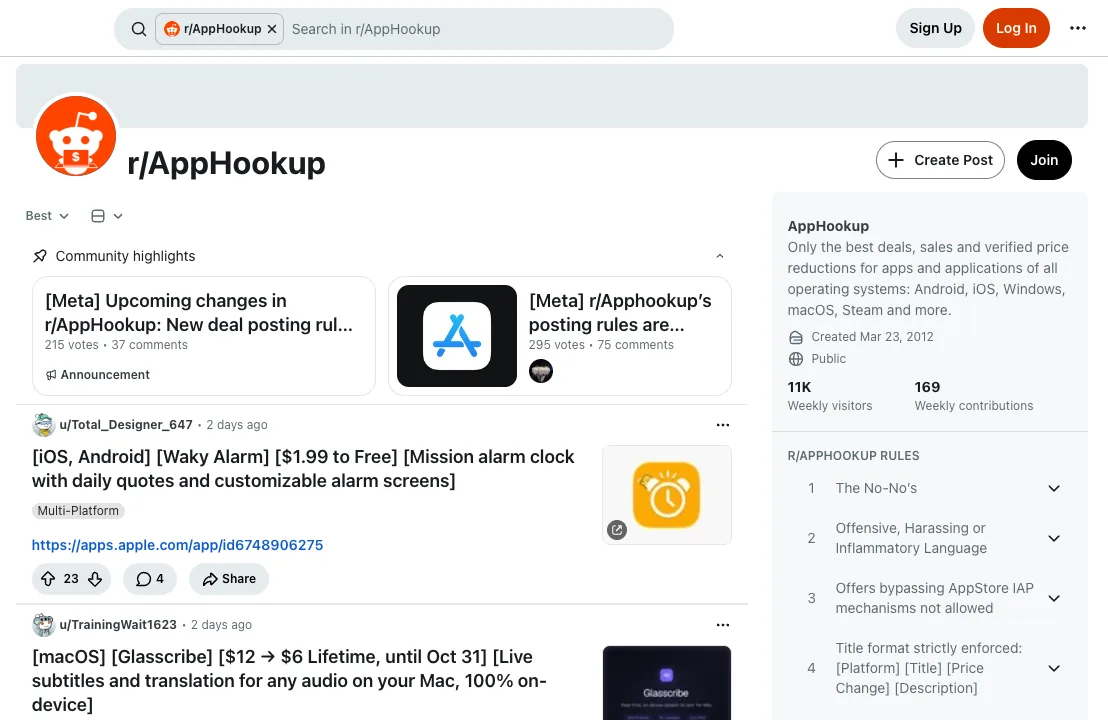Join the r/AppHookup community
Image resolution: width=1108 pixels, height=720 pixels.
(1044, 160)
